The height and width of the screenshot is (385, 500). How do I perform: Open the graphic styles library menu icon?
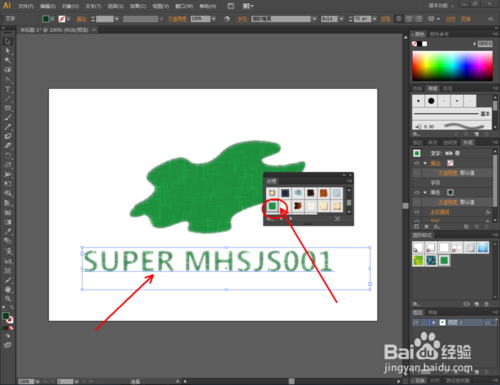point(416,304)
